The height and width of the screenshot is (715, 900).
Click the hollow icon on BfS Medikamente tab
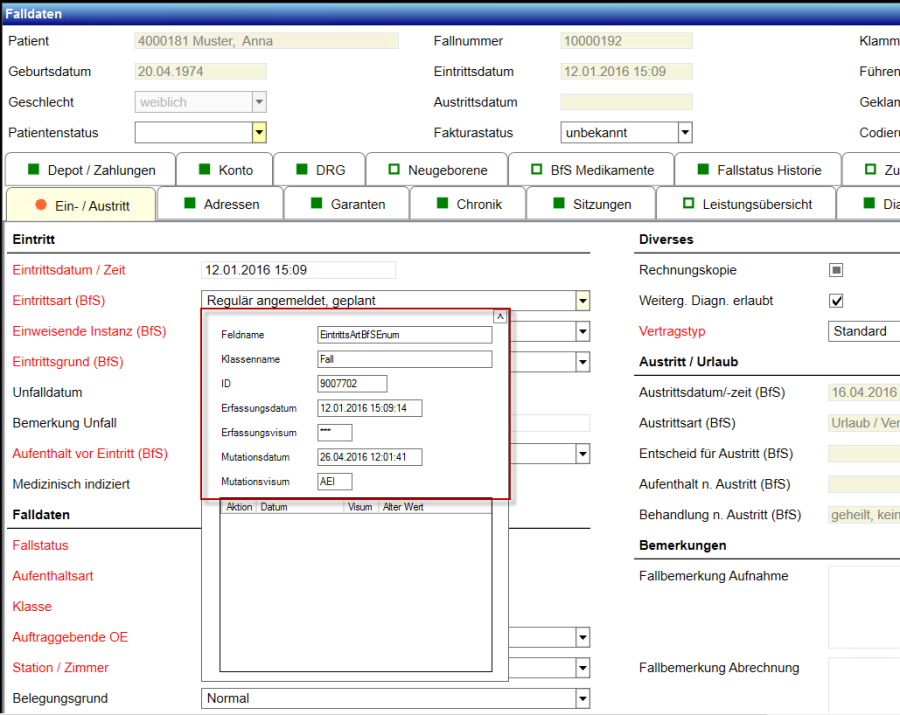point(537,170)
